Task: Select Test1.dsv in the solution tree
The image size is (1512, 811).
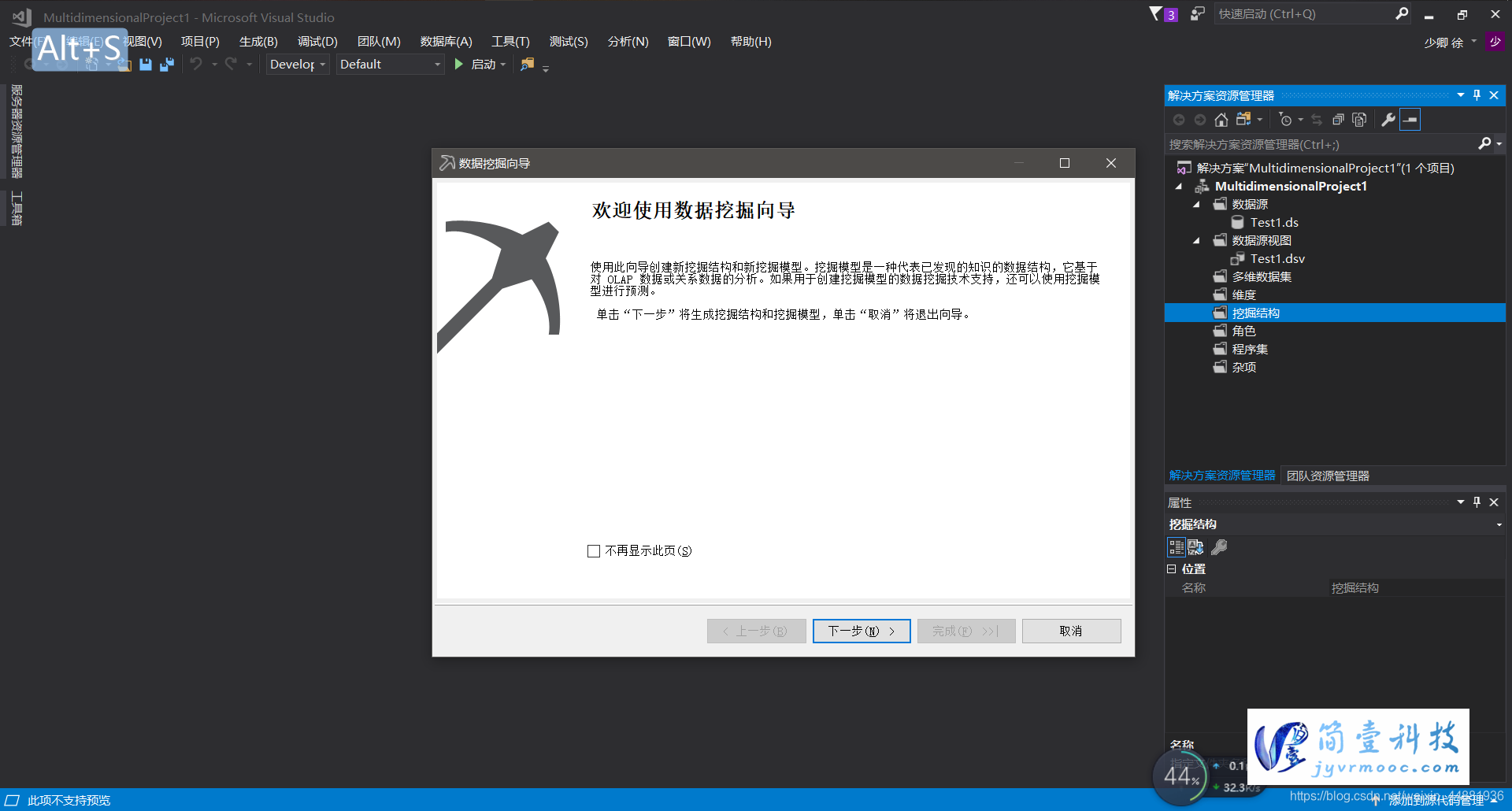Action: click(x=1277, y=259)
